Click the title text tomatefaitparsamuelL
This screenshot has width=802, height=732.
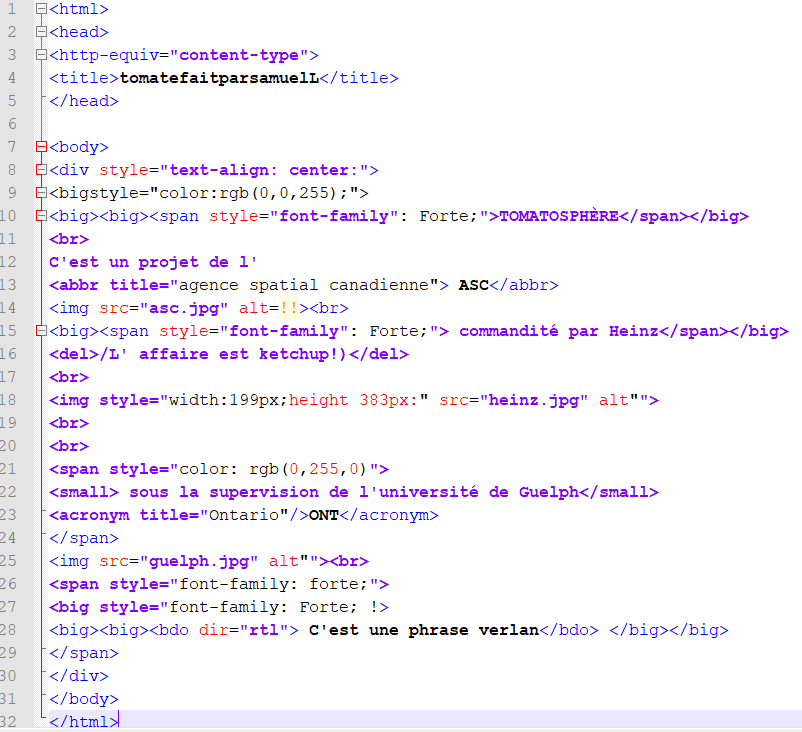(x=219, y=78)
